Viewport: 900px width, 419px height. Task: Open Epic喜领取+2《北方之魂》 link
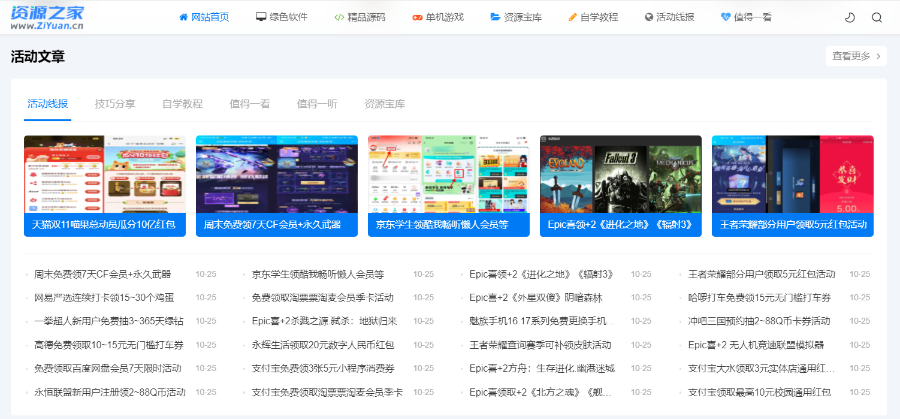540,393
